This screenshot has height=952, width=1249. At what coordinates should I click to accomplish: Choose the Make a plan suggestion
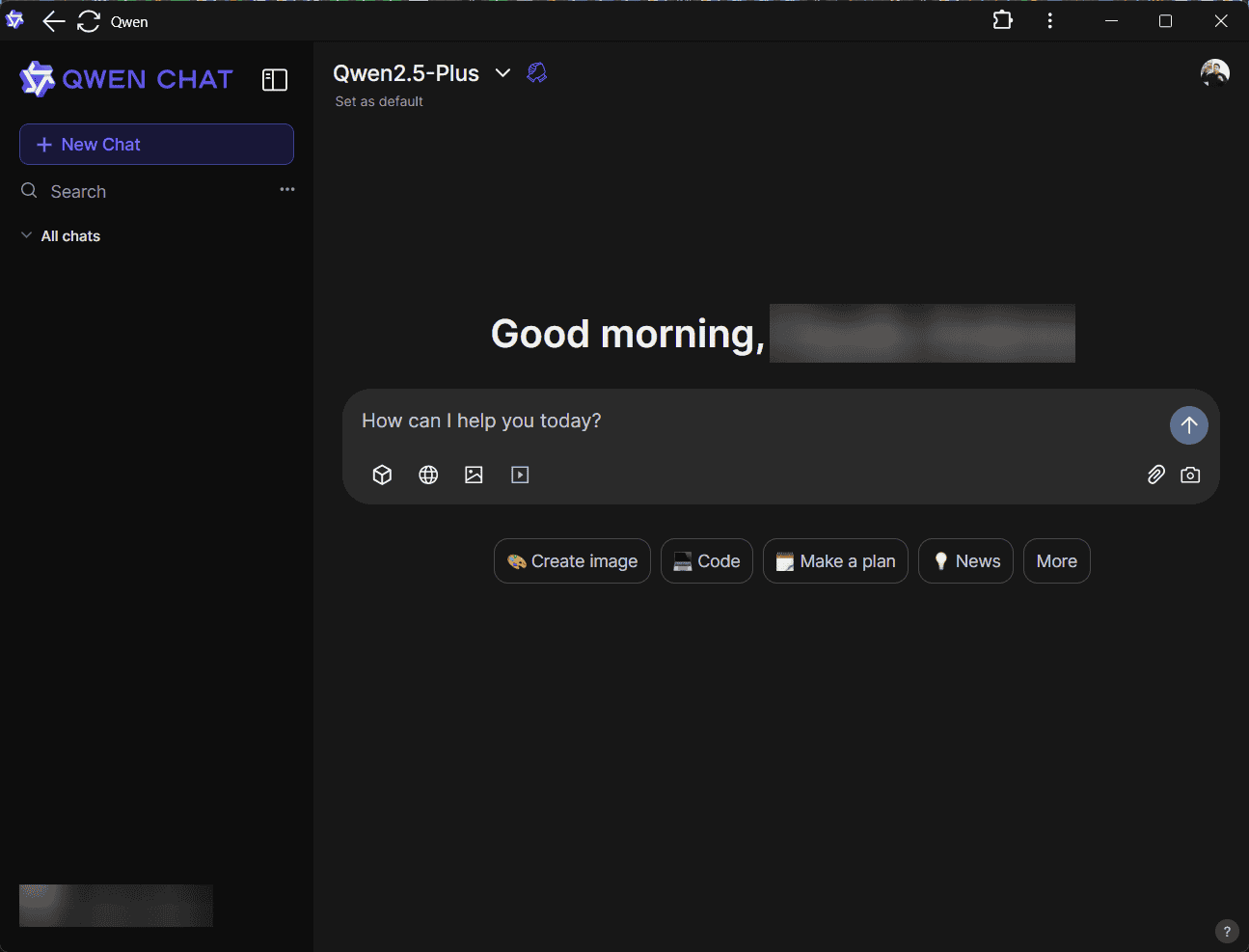835,560
